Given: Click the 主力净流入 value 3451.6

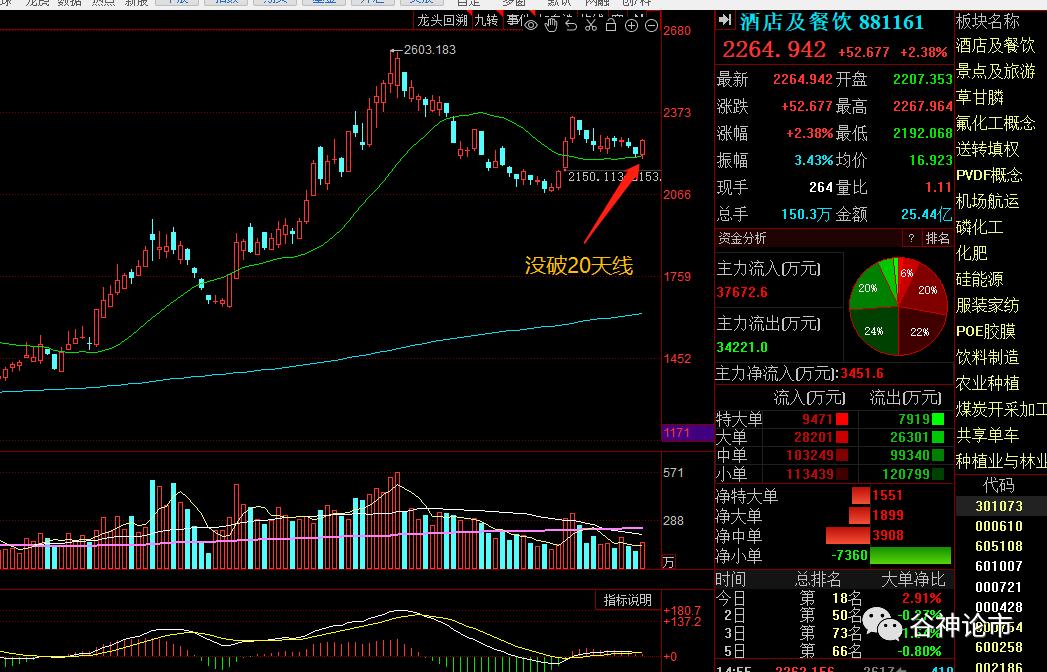Looking at the screenshot, I should click(861, 373).
